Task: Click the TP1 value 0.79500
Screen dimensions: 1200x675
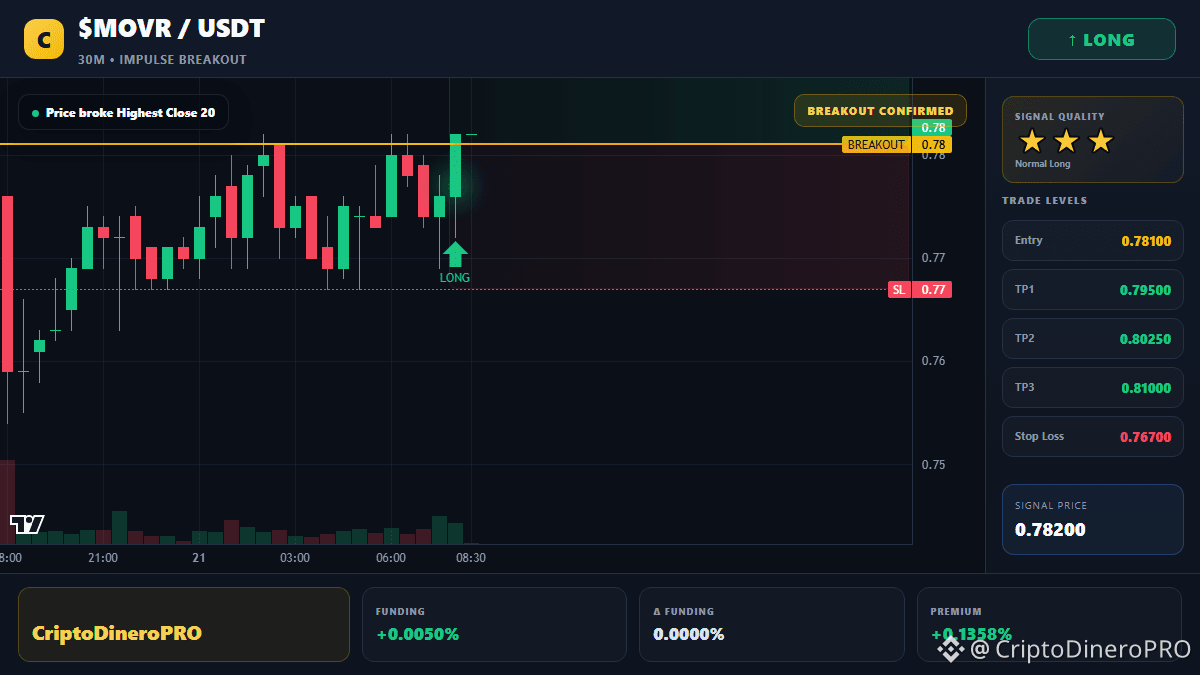Action: (x=1146, y=290)
